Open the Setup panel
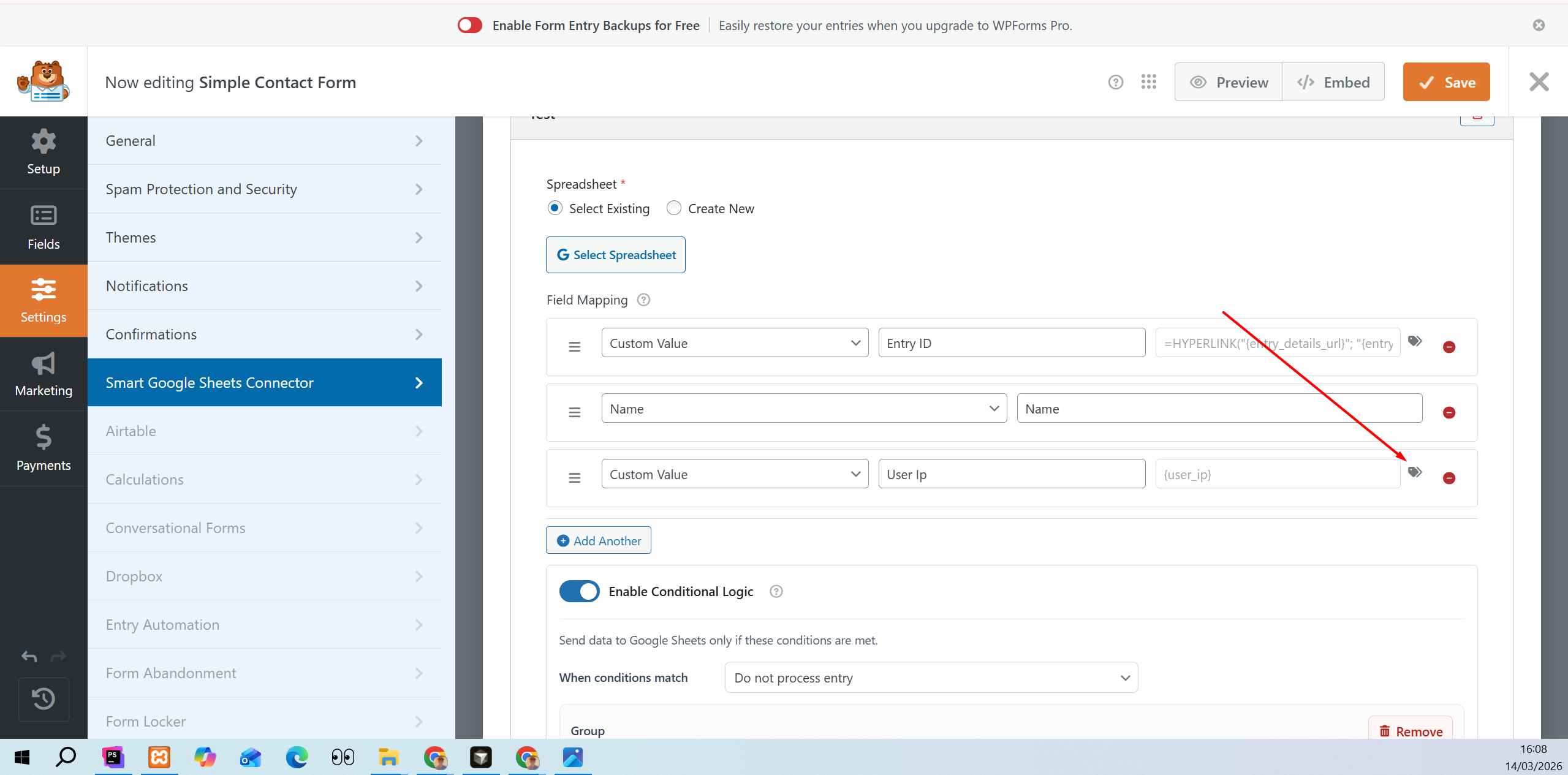1568x775 pixels. tap(44, 153)
